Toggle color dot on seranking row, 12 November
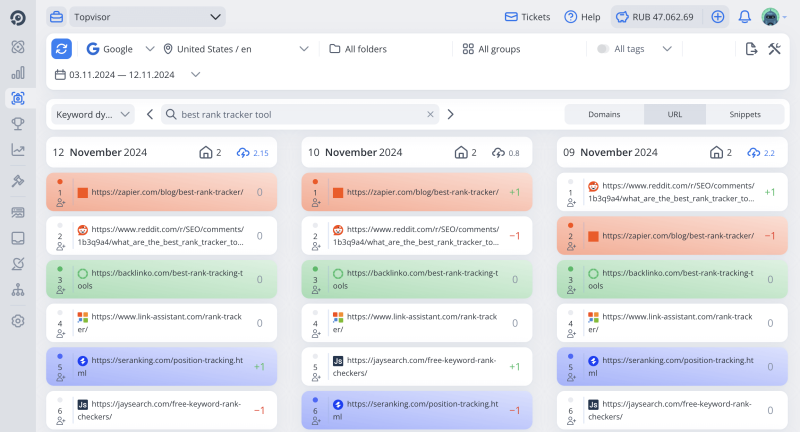800x432 pixels. 61,353
